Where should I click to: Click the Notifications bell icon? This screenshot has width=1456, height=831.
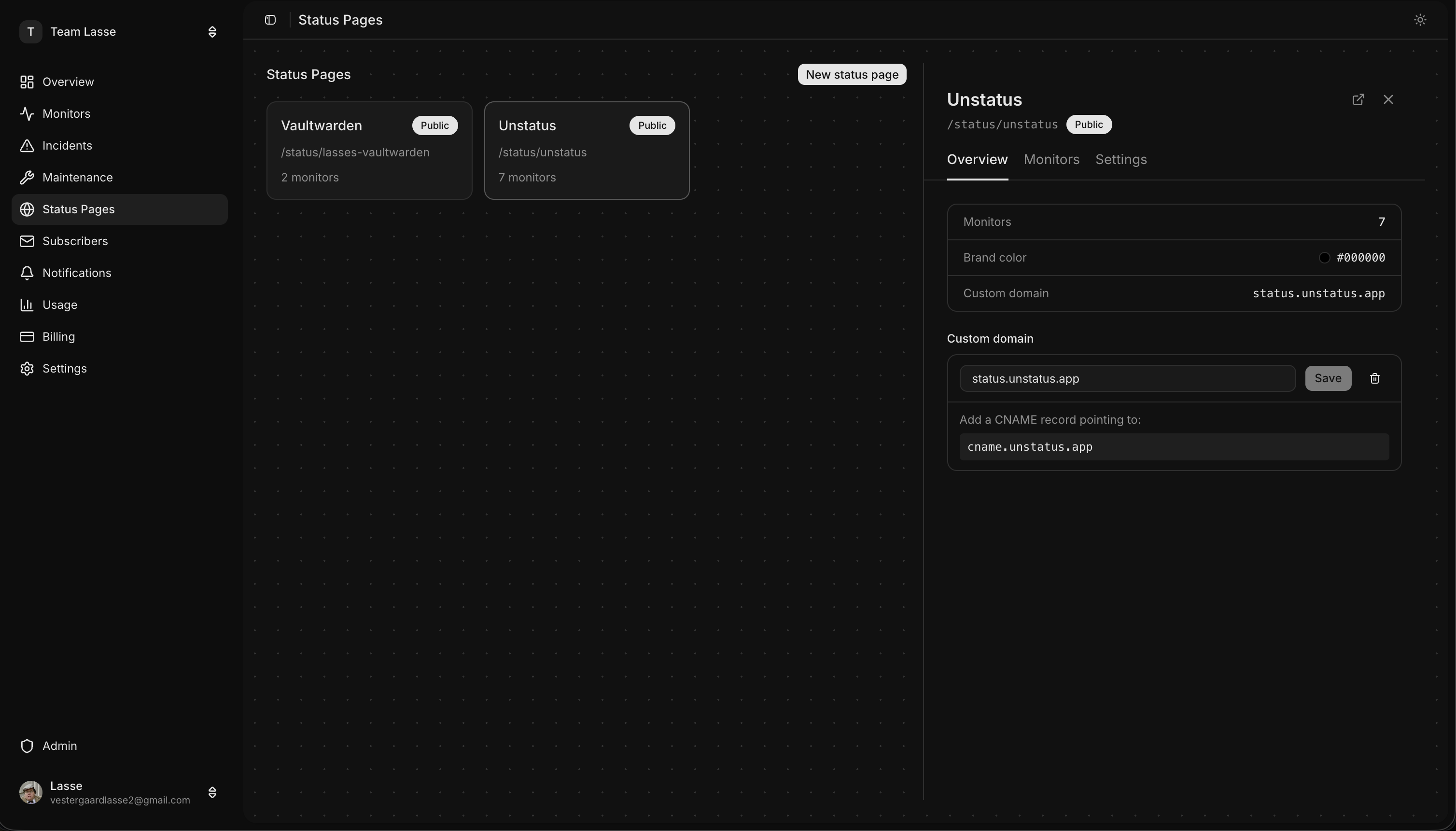click(x=27, y=273)
